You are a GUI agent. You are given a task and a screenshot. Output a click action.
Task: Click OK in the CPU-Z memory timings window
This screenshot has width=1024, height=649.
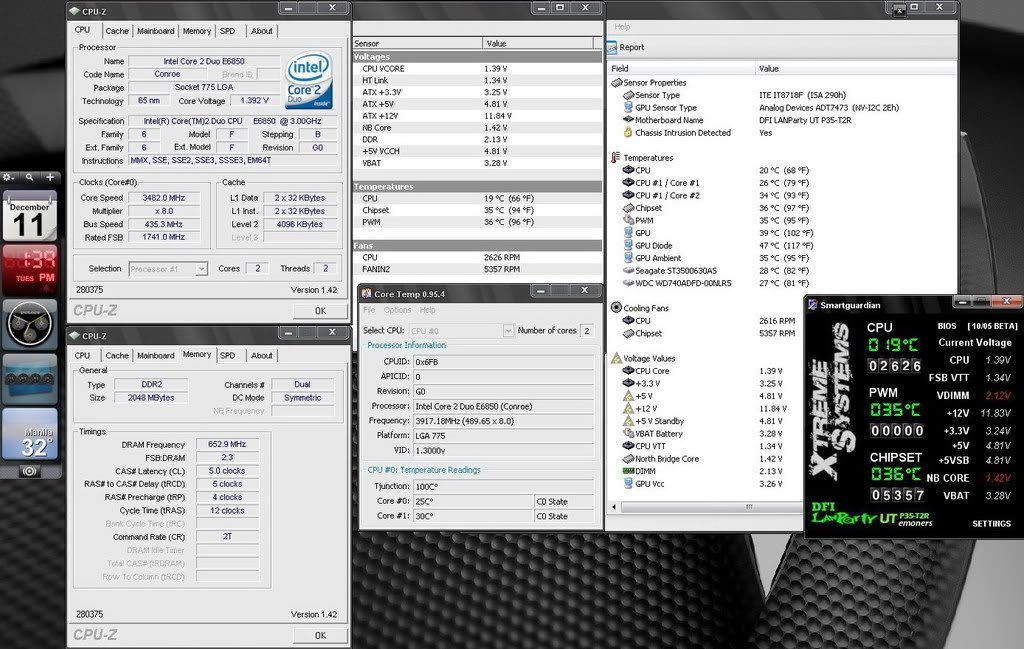[x=320, y=635]
